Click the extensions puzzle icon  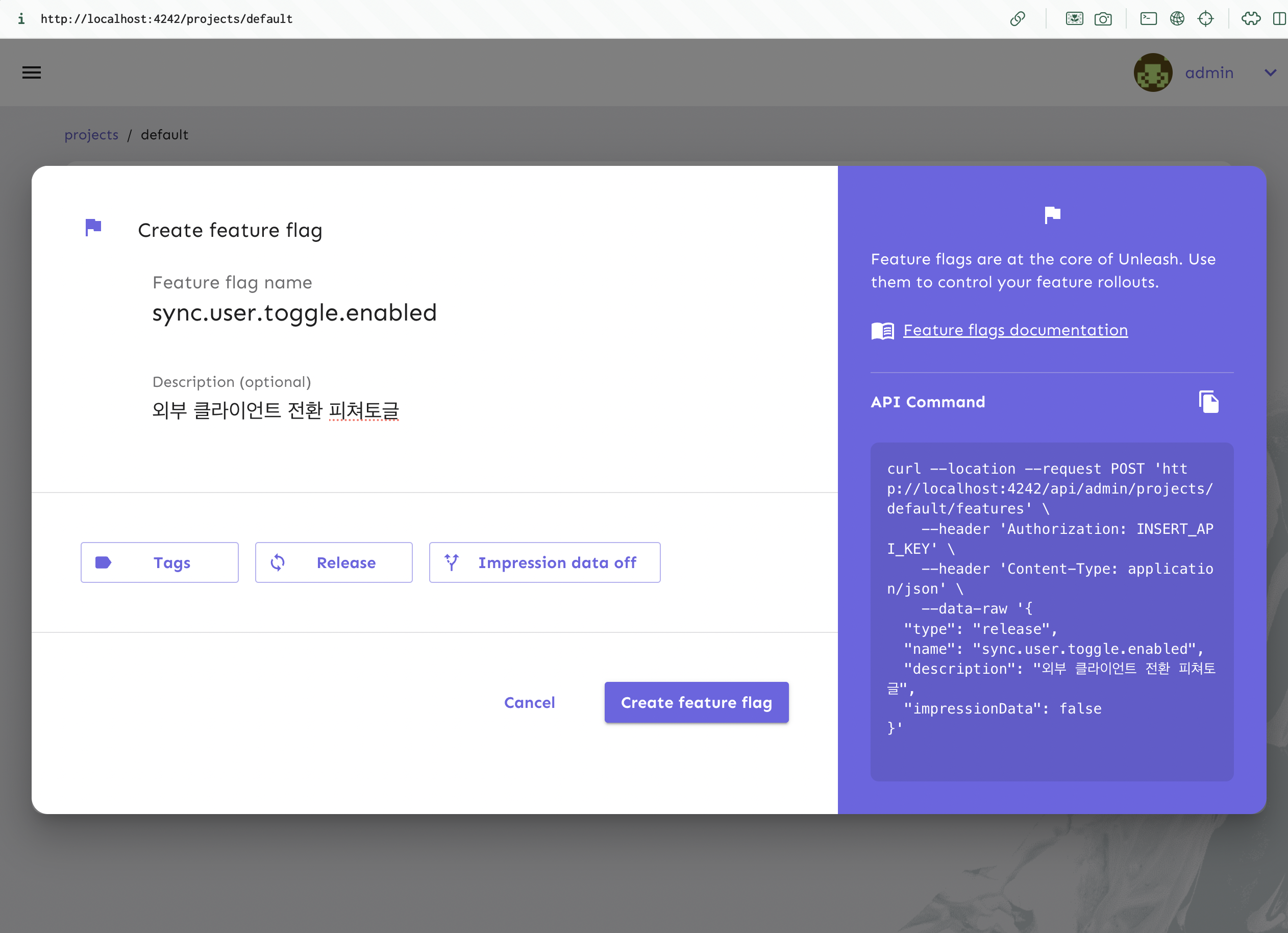[x=1251, y=19]
